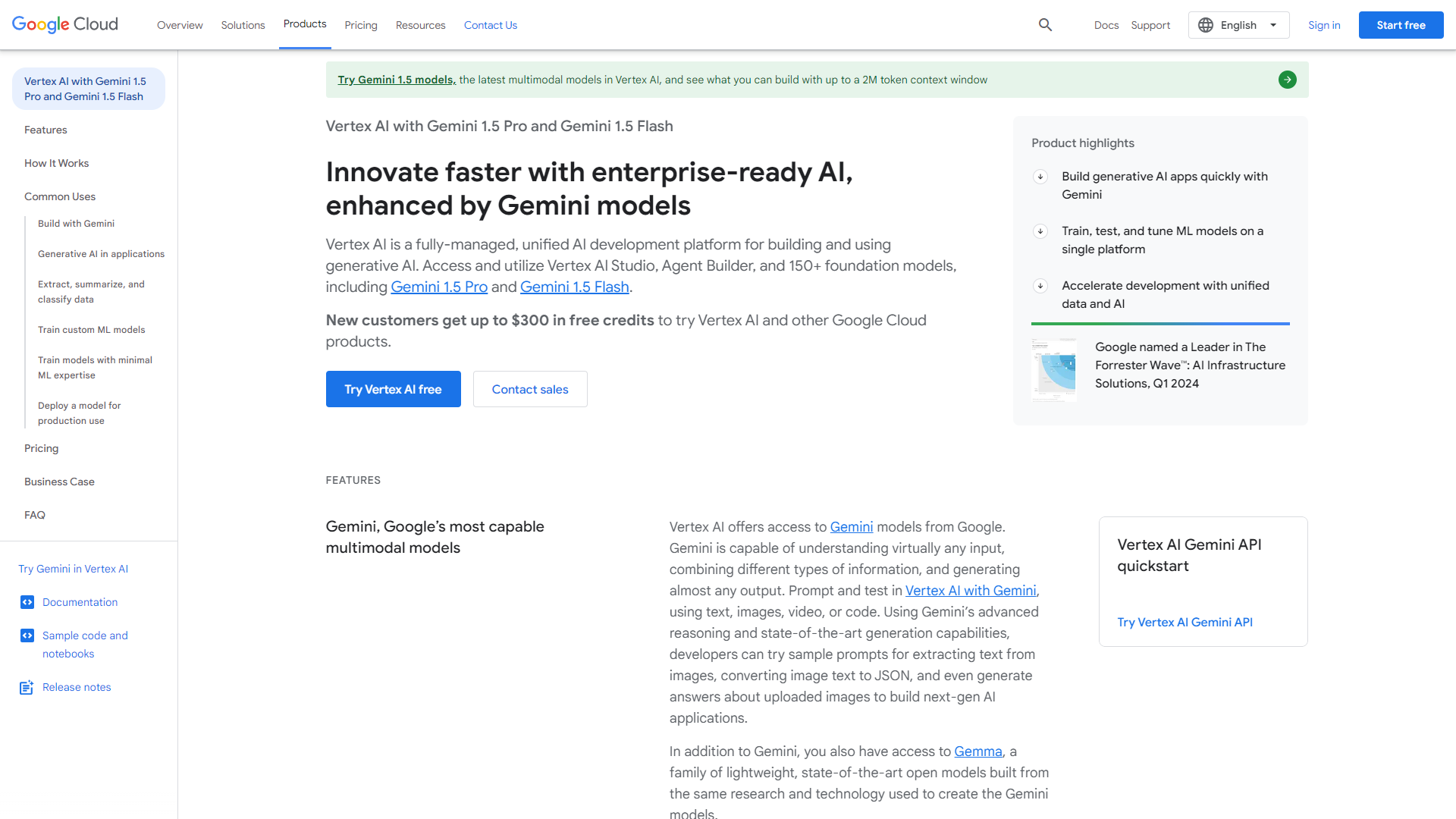The height and width of the screenshot is (819, 1456).
Task: Follow the Gemma link in the features text
Action: (977, 751)
